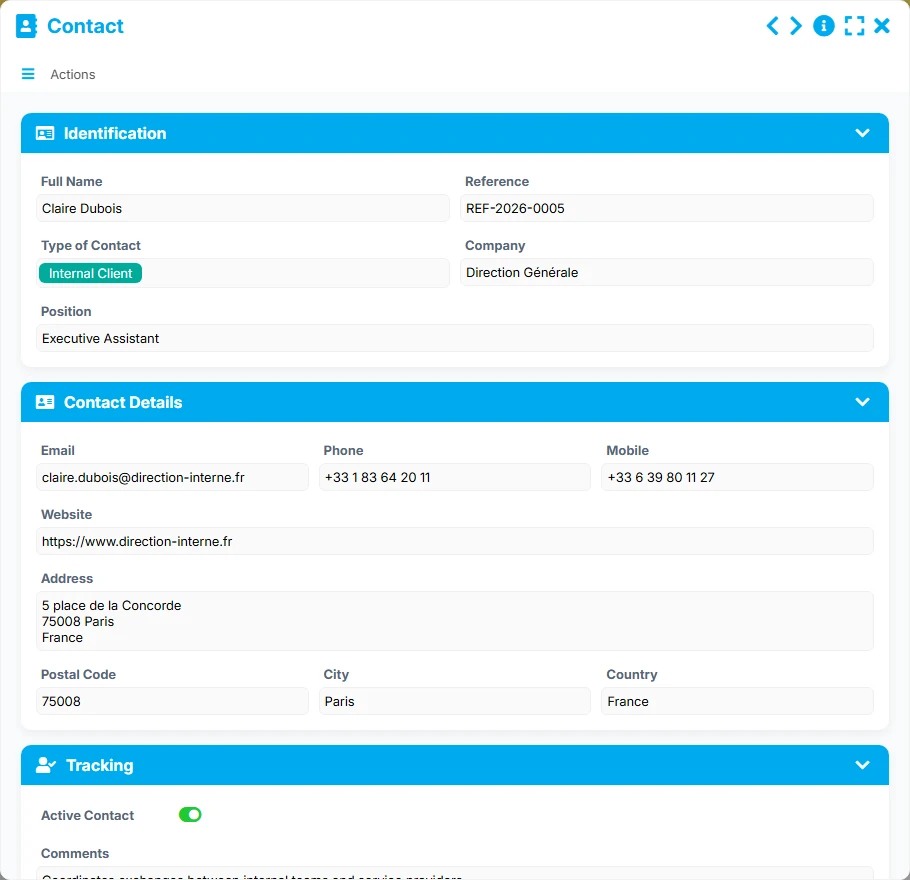Expand the form to fullscreen
Screen dimensions: 910x880
pyautogui.click(x=854, y=26)
